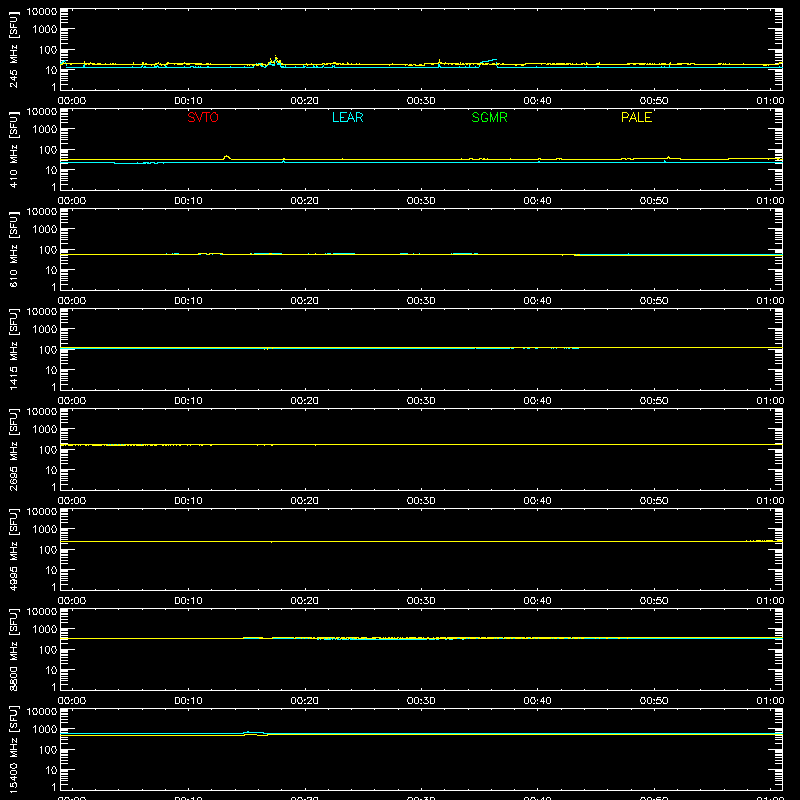Viewport: 800px width, 800px height.
Task: Click the cyan LEAR station legend label
Action: point(347,117)
